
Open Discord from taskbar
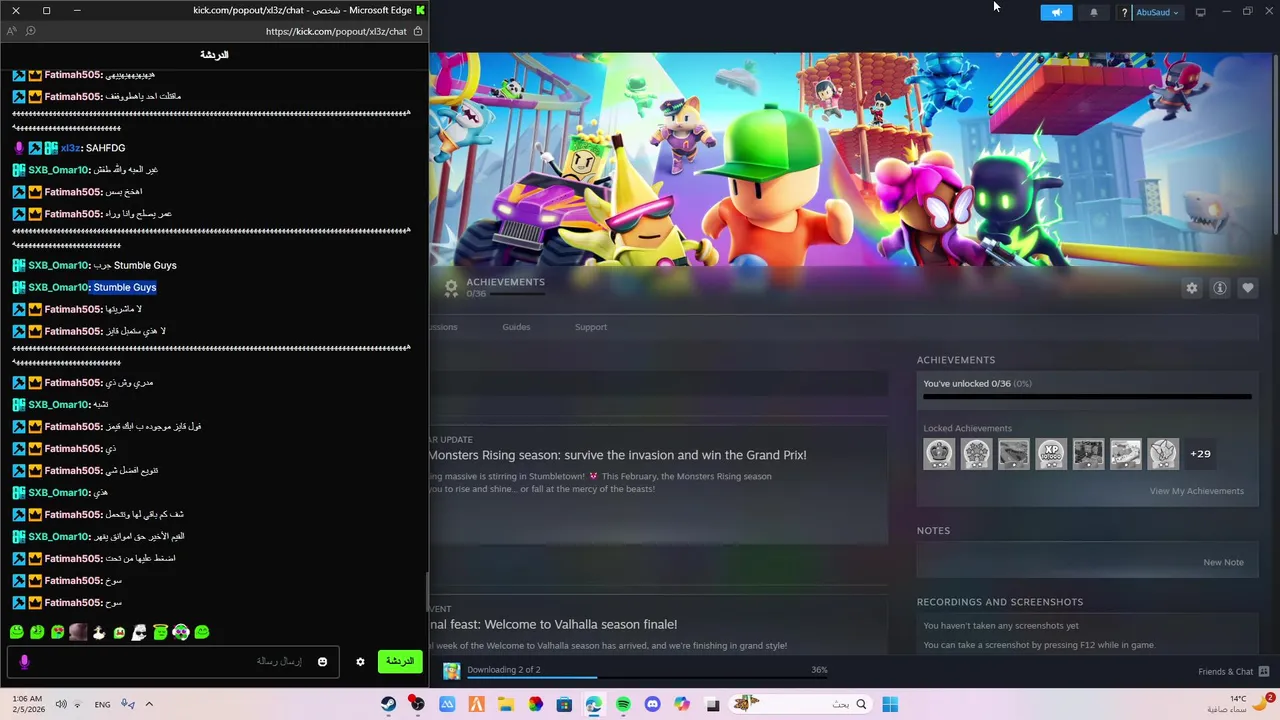[653, 704]
